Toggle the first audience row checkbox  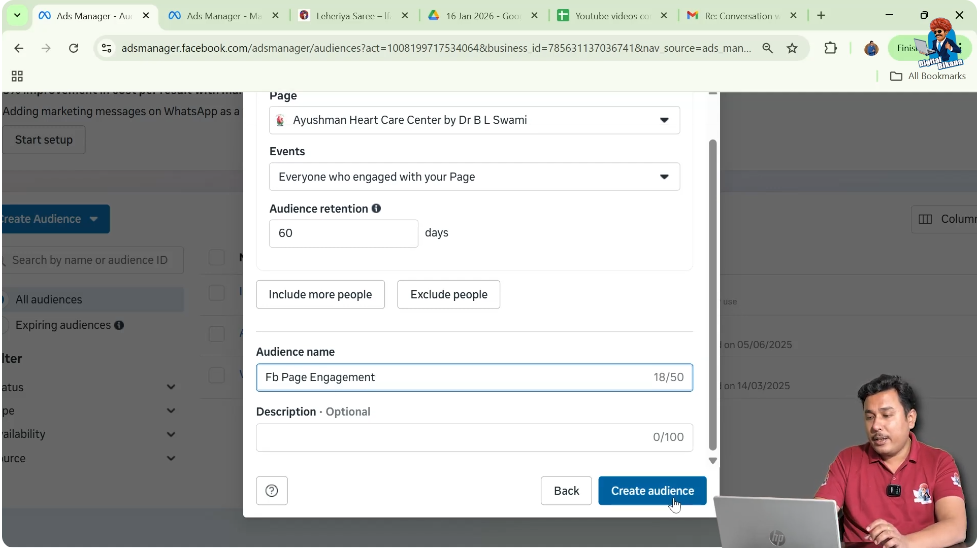[x=216, y=292]
